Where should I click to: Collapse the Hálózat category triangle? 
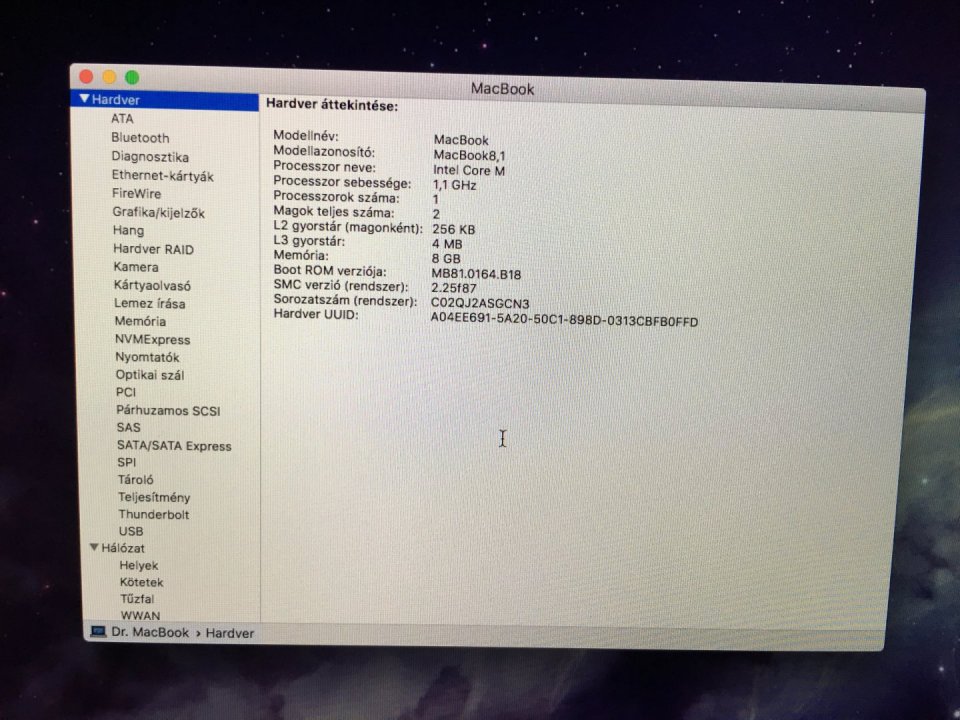tap(94, 547)
